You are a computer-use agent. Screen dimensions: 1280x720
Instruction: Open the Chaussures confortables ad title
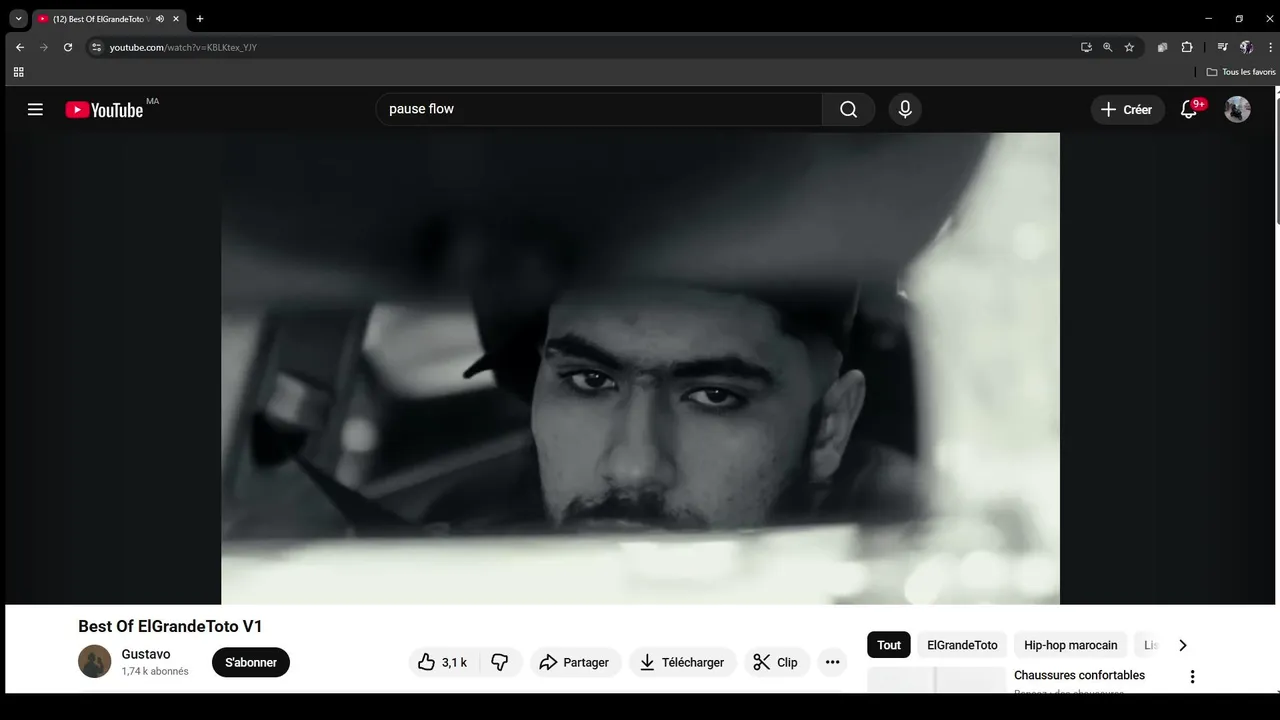1079,675
